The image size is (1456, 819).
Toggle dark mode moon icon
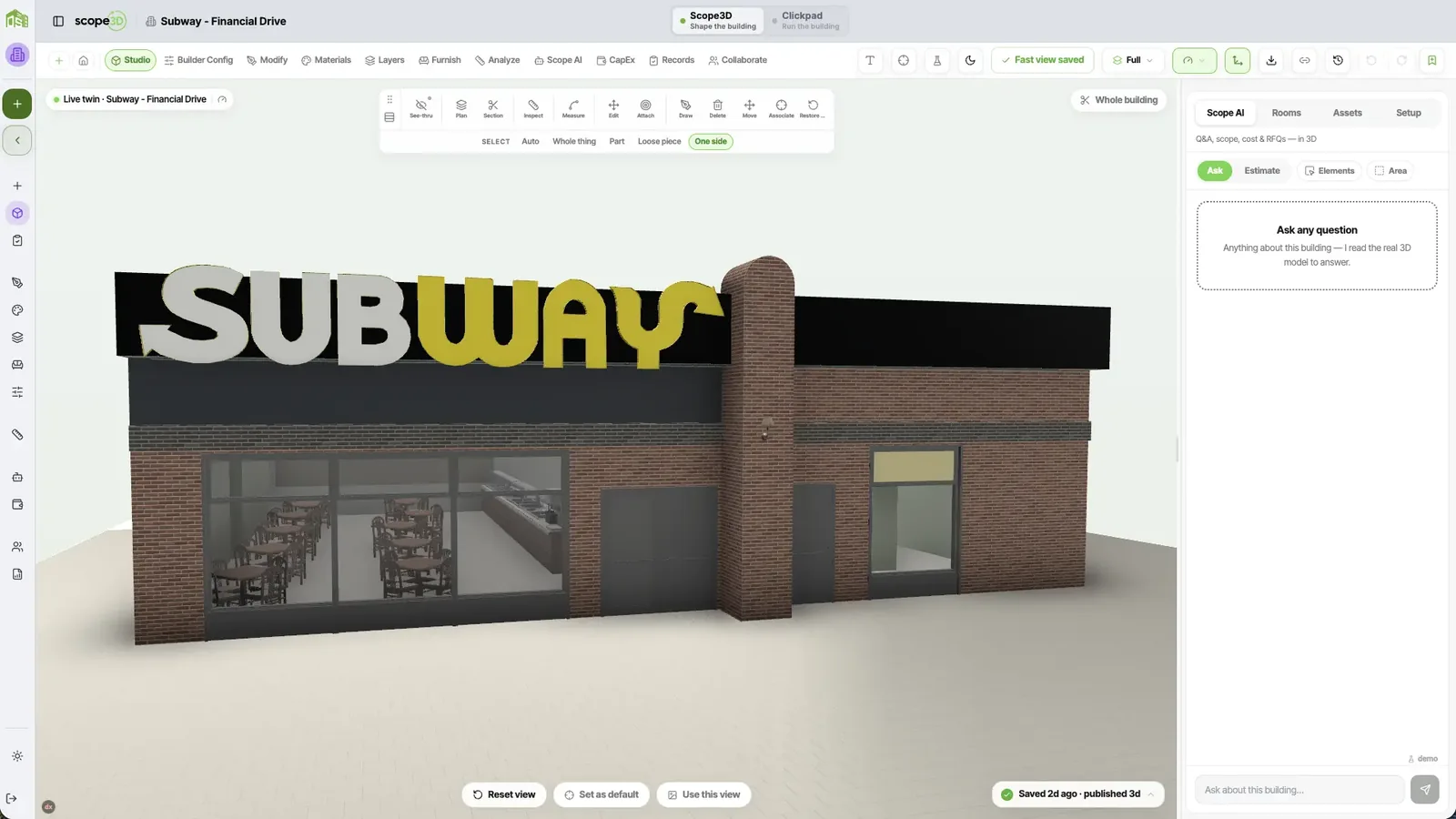coord(970,60)
